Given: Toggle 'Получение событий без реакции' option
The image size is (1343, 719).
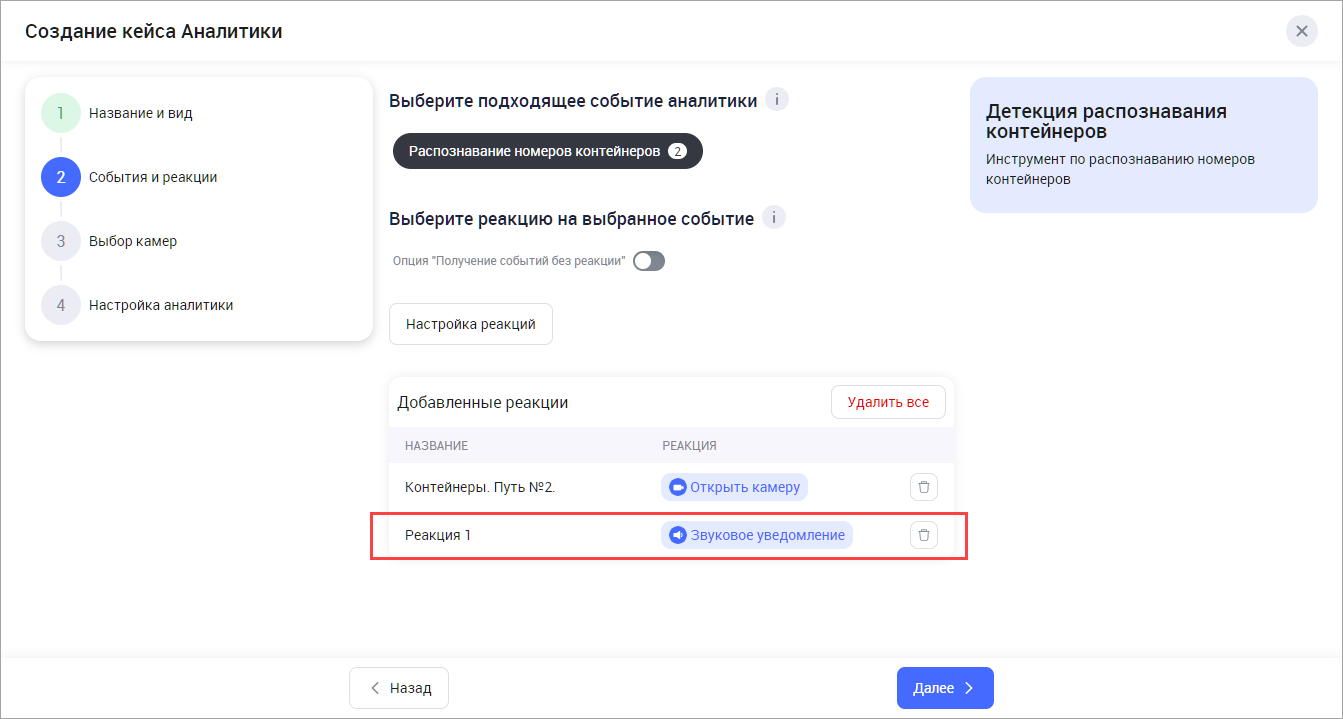Looking at the screenshot, I should 649,261.
